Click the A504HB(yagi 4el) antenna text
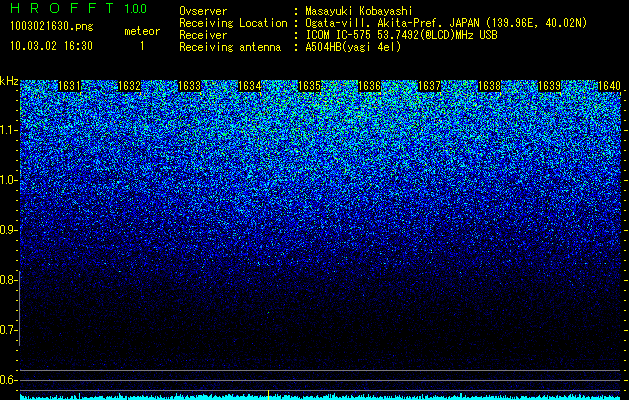The width and height of the screenshot is (629, 400). tap(353, 47)
